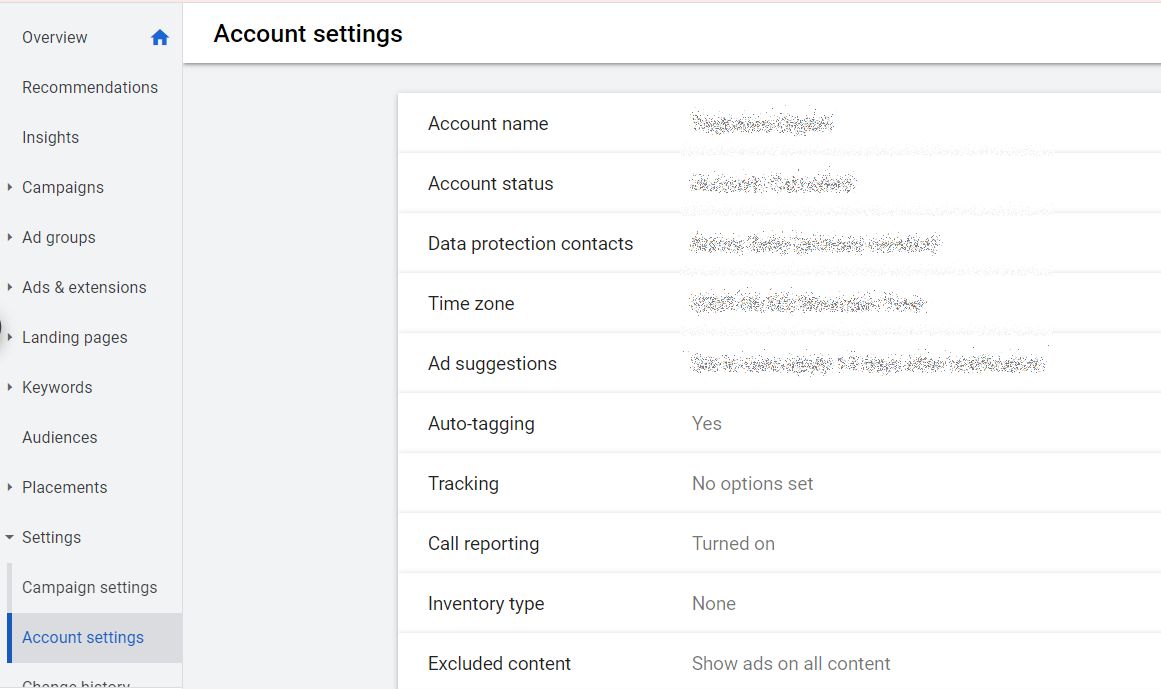Open the Landing pages section
The width and height of the screenshot is (1161, 689).
[x=74, y=337]
